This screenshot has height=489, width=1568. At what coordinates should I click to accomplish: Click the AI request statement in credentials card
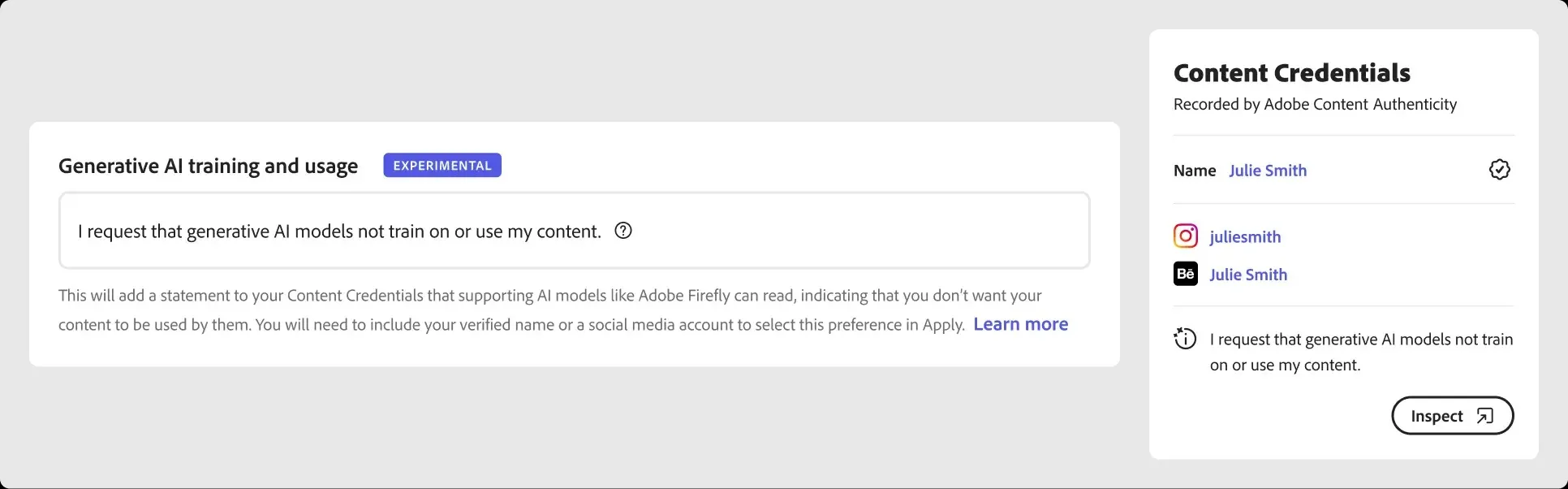pyautogui.click(x=1361, y=352)
